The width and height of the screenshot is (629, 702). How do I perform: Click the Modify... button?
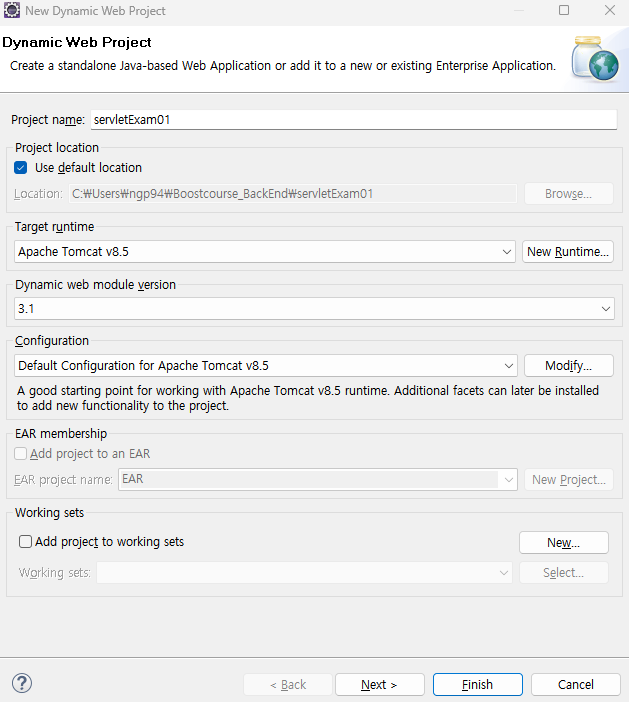tap(569, 366)
